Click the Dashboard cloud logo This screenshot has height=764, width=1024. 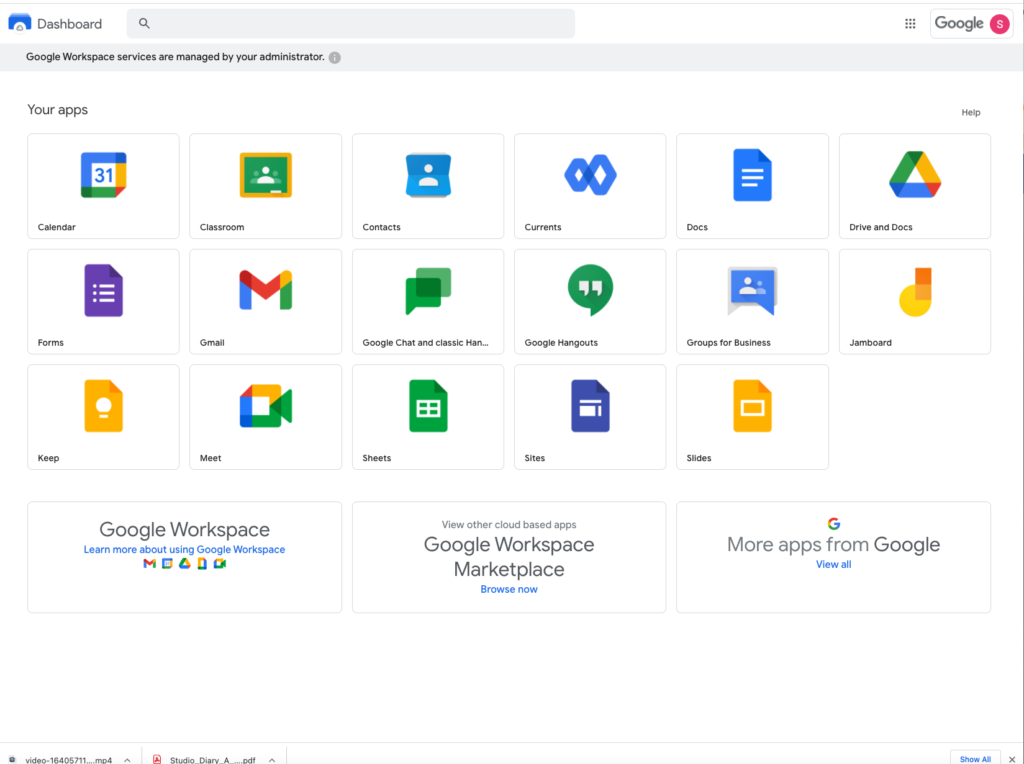pos(20,23)
